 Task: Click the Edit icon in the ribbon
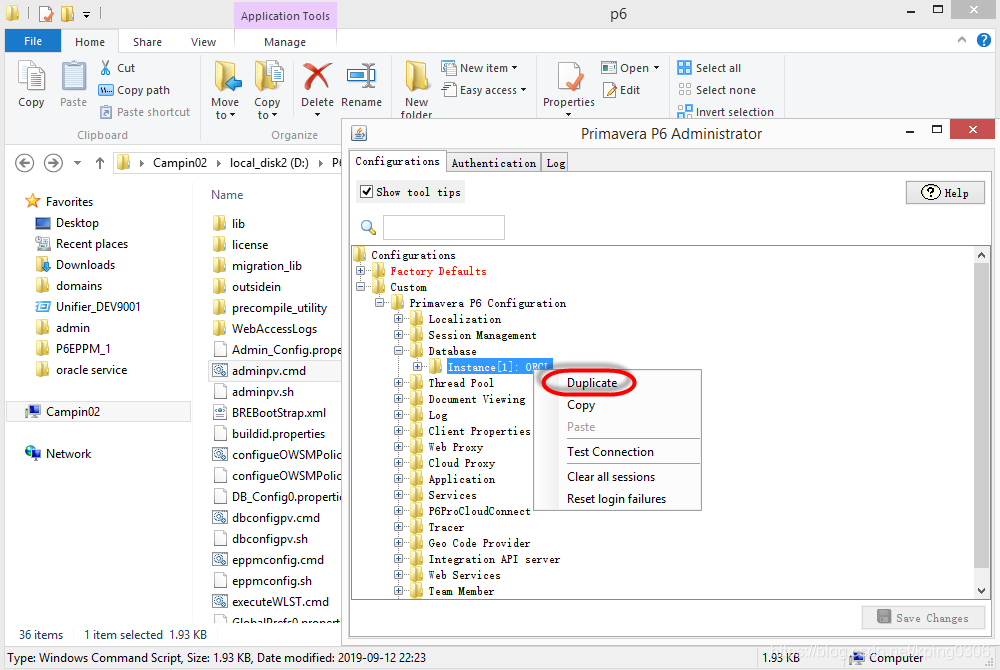click(610, 91)
